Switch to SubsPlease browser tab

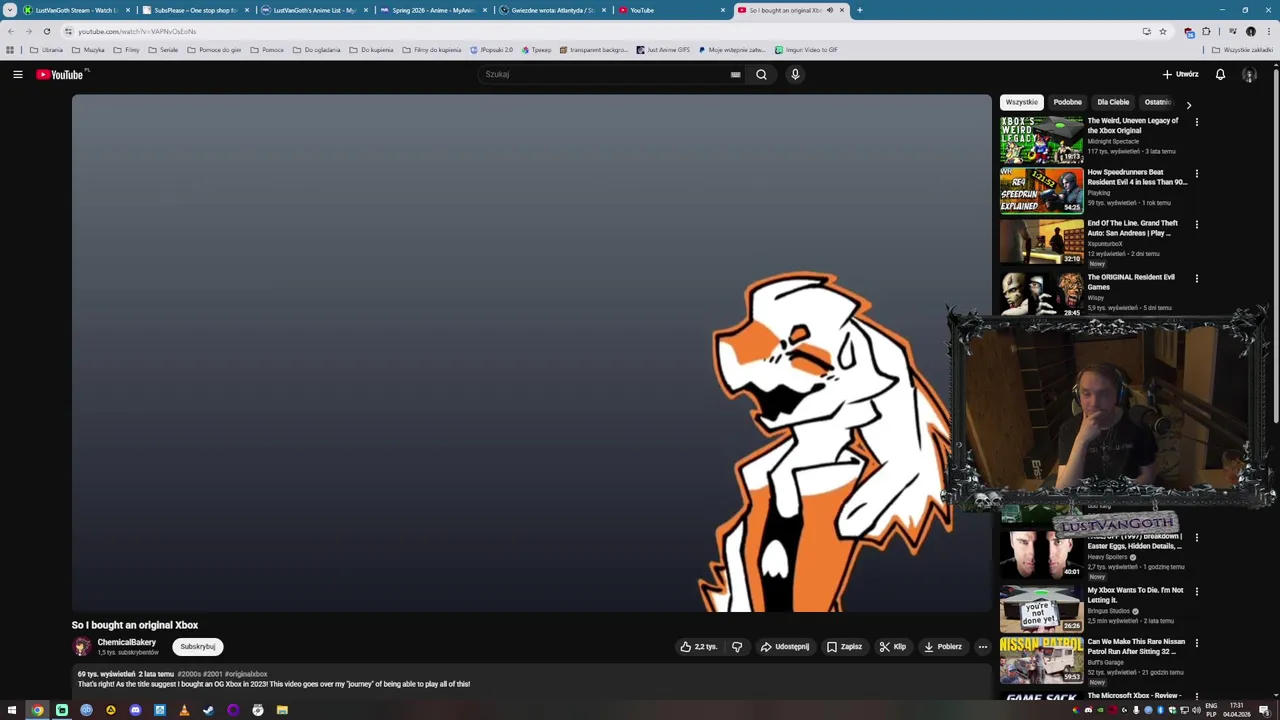tap(195, 10)
